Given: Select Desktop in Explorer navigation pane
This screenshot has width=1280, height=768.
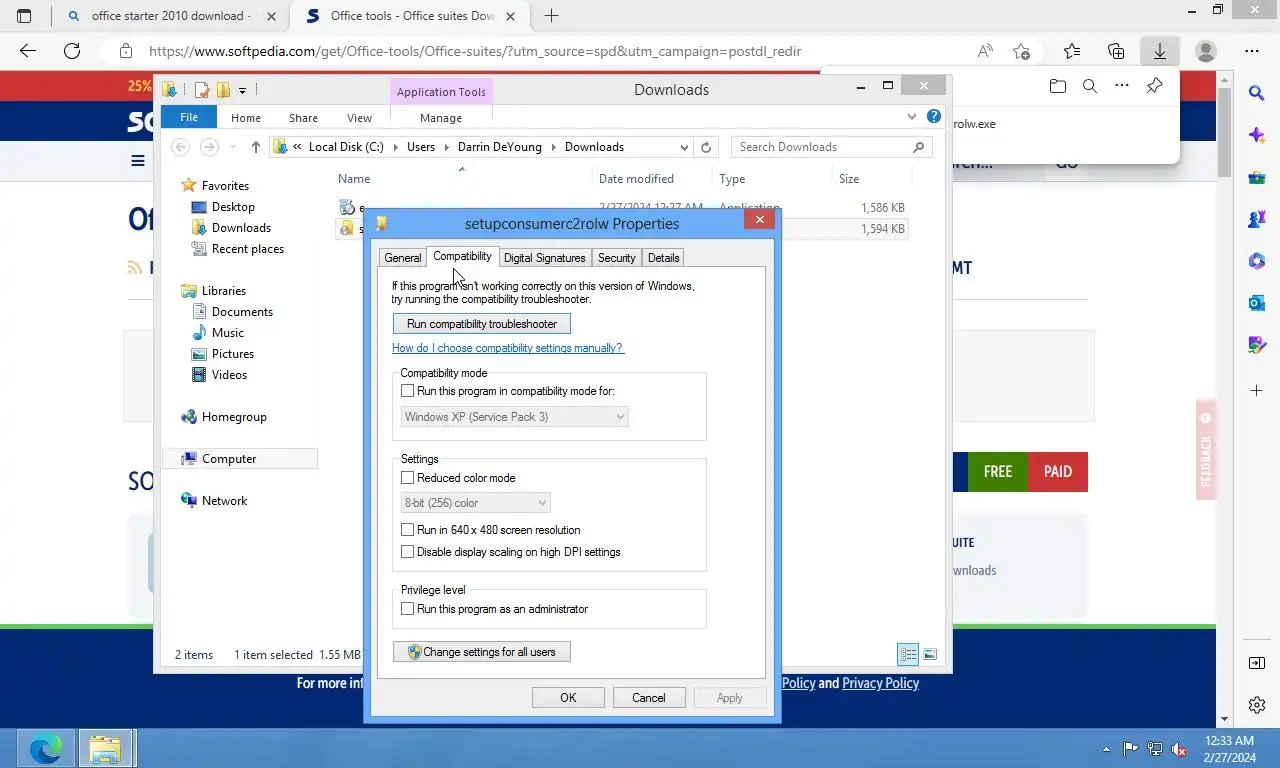Looking at the screenshot, I should pos(233,207).
